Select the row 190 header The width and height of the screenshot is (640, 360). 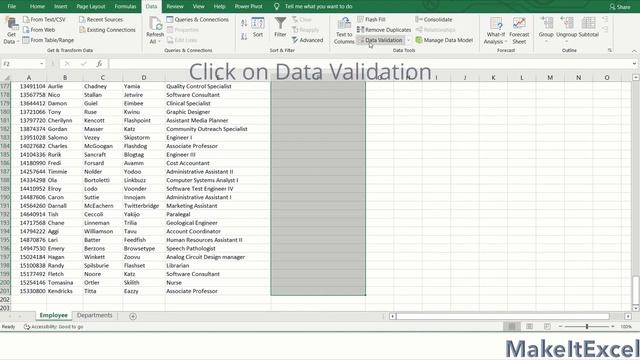(5, 197)
